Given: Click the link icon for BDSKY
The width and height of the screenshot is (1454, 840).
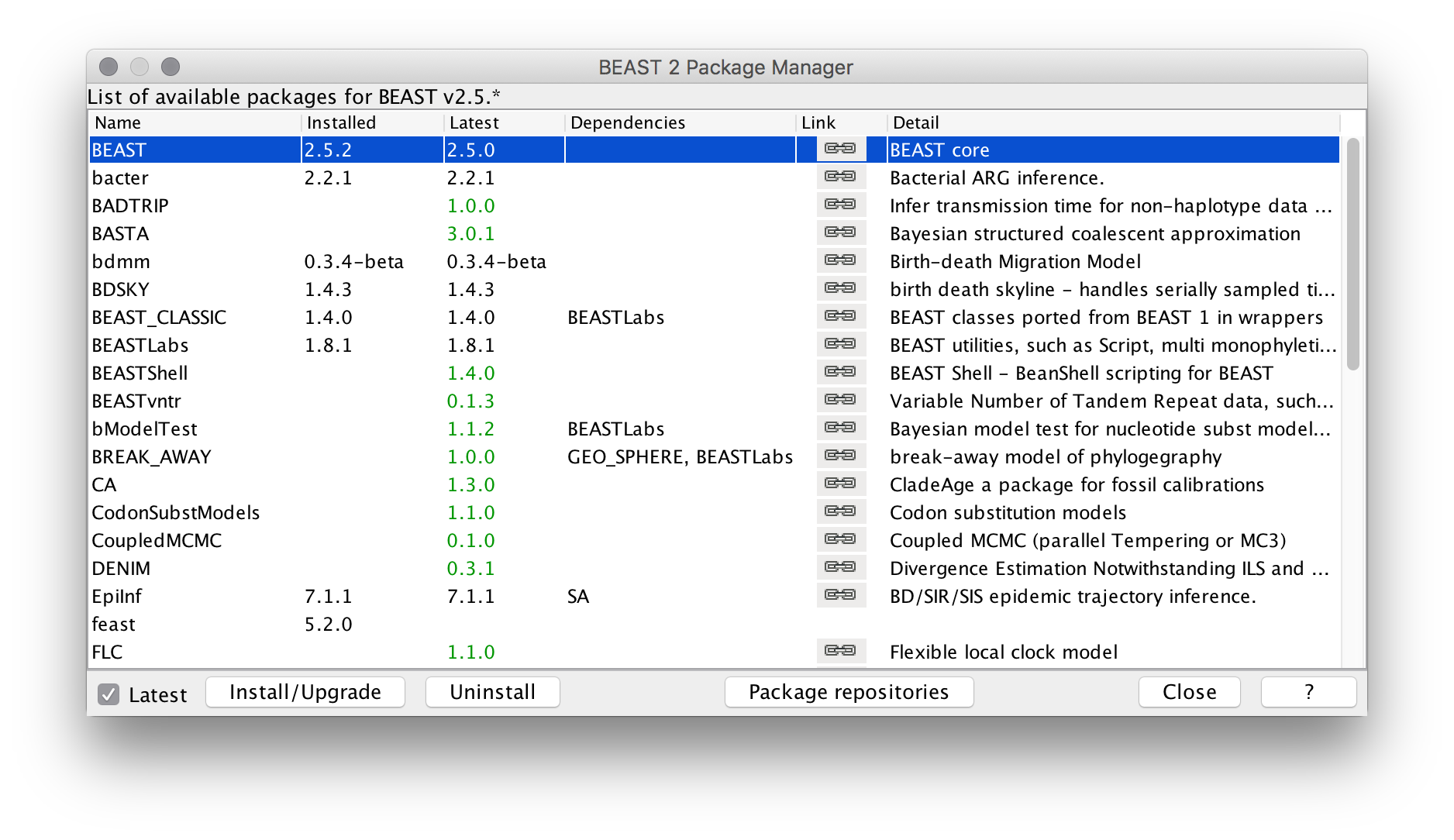Looking at the screenshot, I should pyautogui.click(x=840, y=288).
